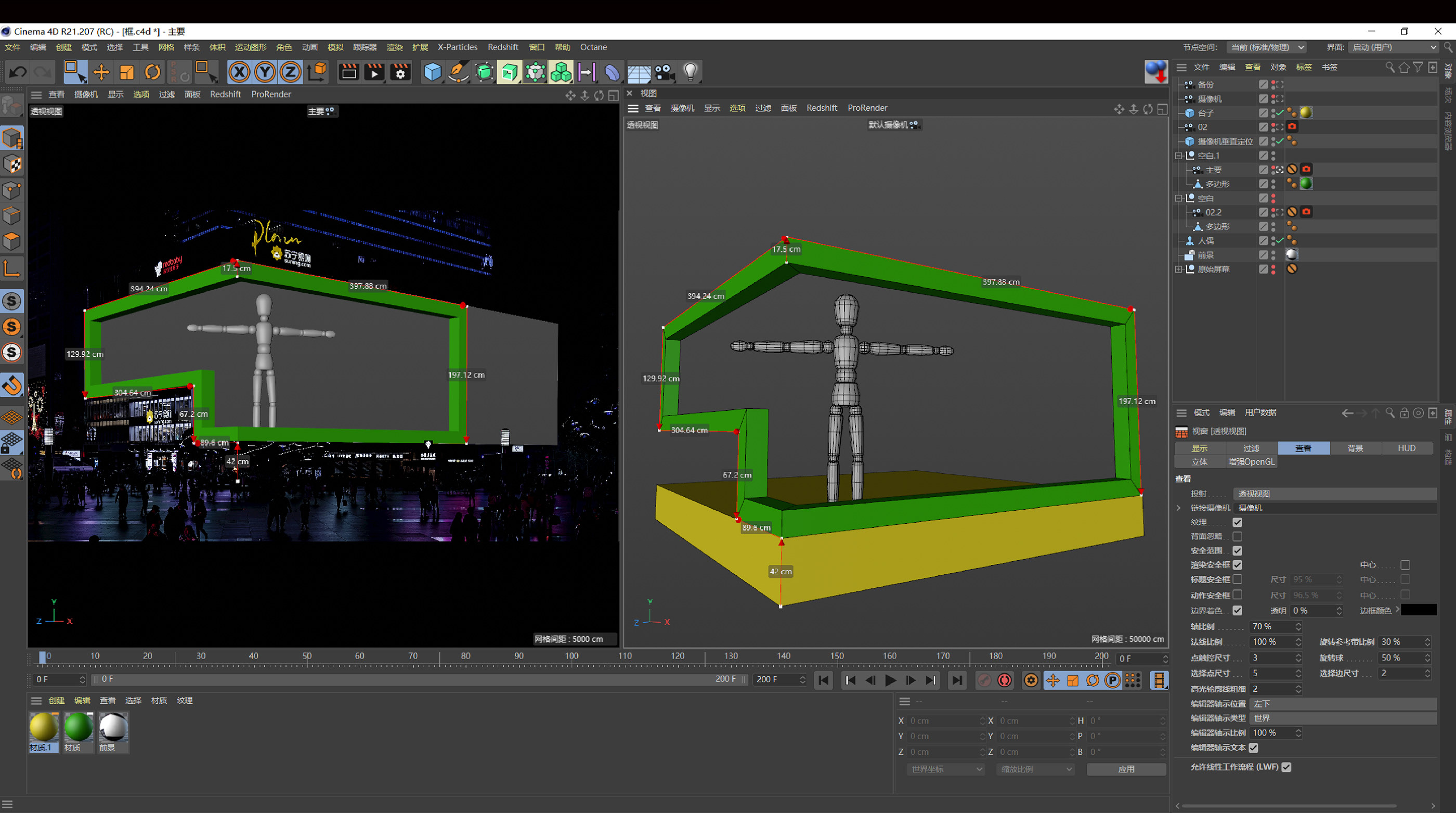
Task: Expand the 原始屏幕 object tree
Action: 1178,269
